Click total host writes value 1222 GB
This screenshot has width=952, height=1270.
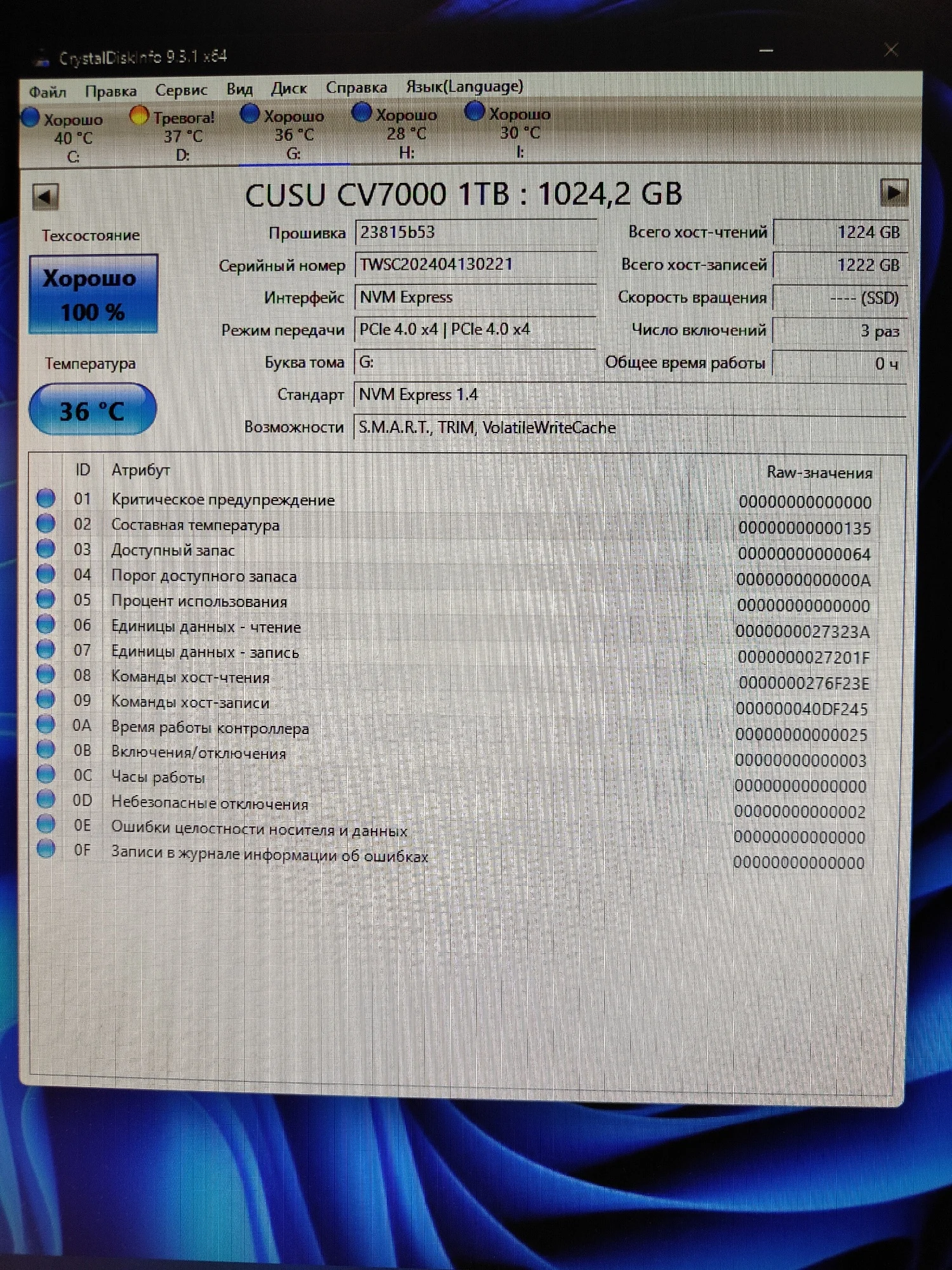pos(840,265)
